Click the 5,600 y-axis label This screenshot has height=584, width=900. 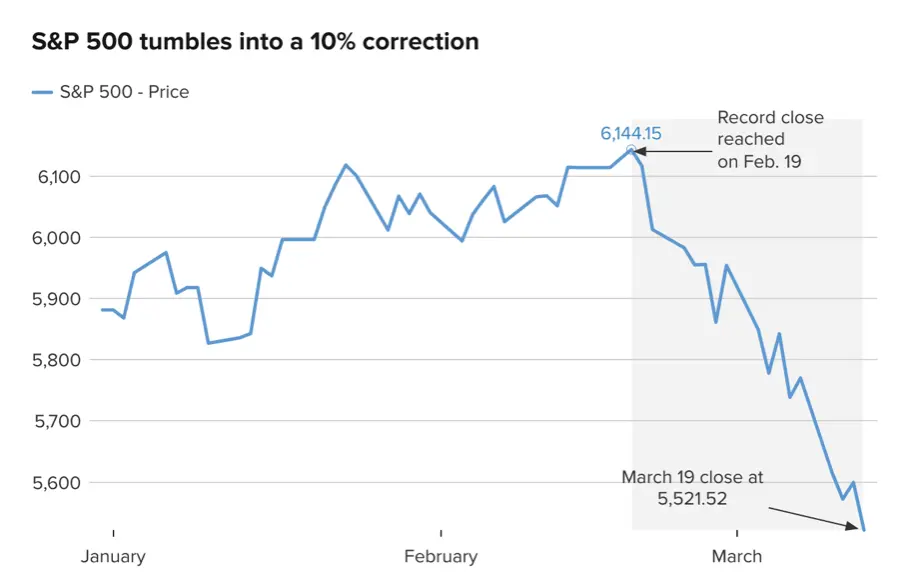click(56, 483)
